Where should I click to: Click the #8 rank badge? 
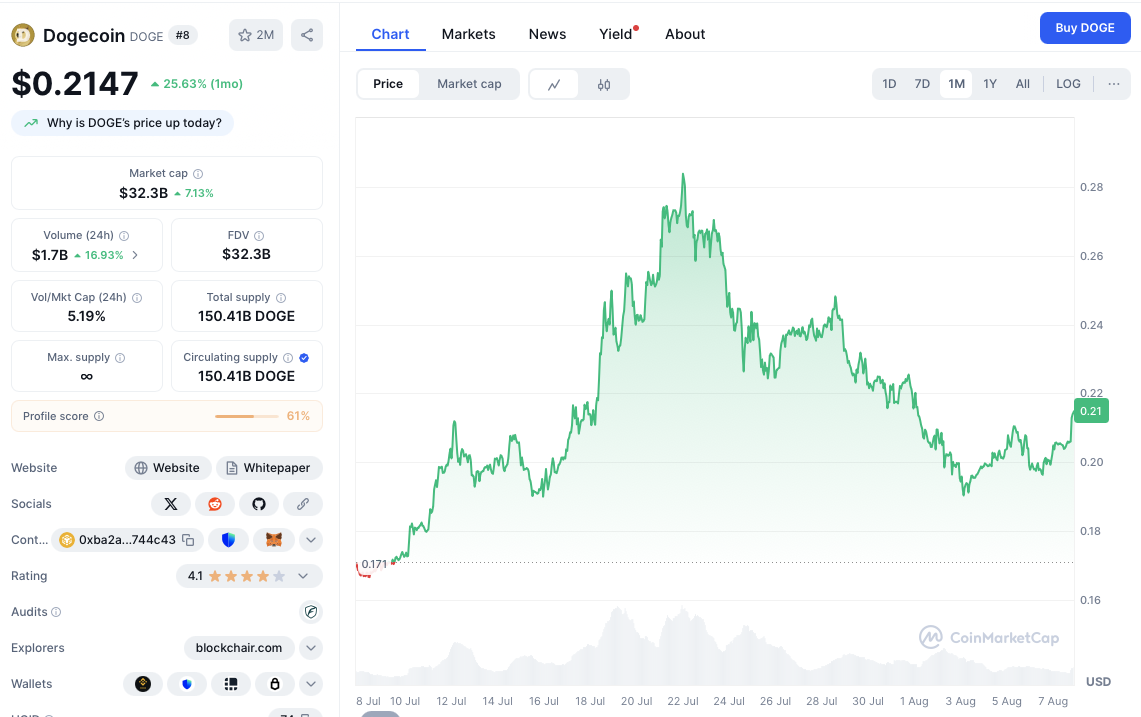coord(183,35)
